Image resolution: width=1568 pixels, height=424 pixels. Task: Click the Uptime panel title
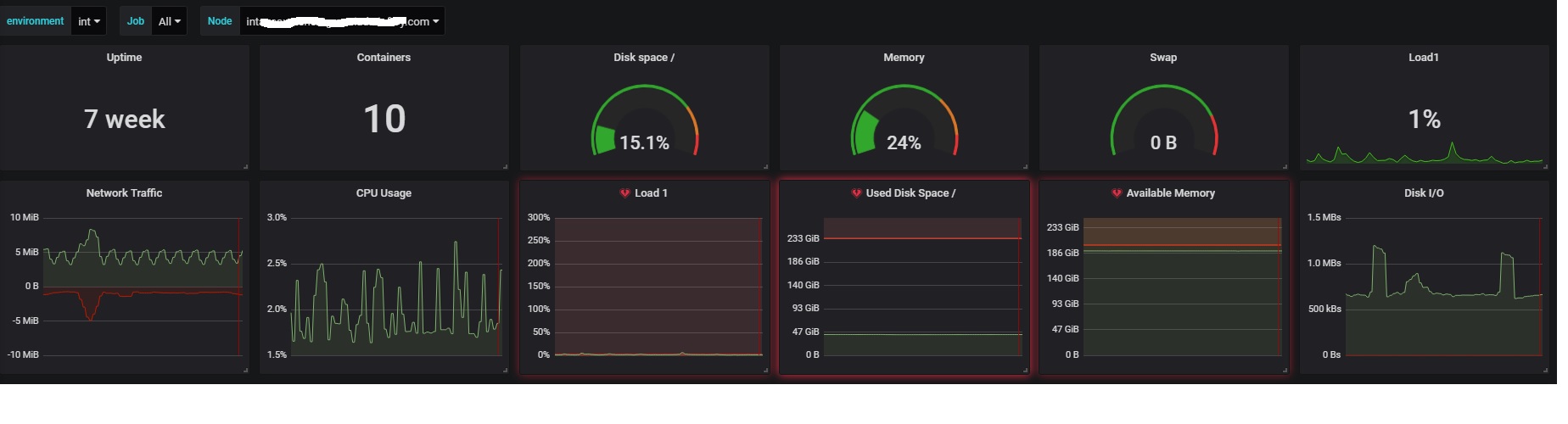tap(124, 58)
